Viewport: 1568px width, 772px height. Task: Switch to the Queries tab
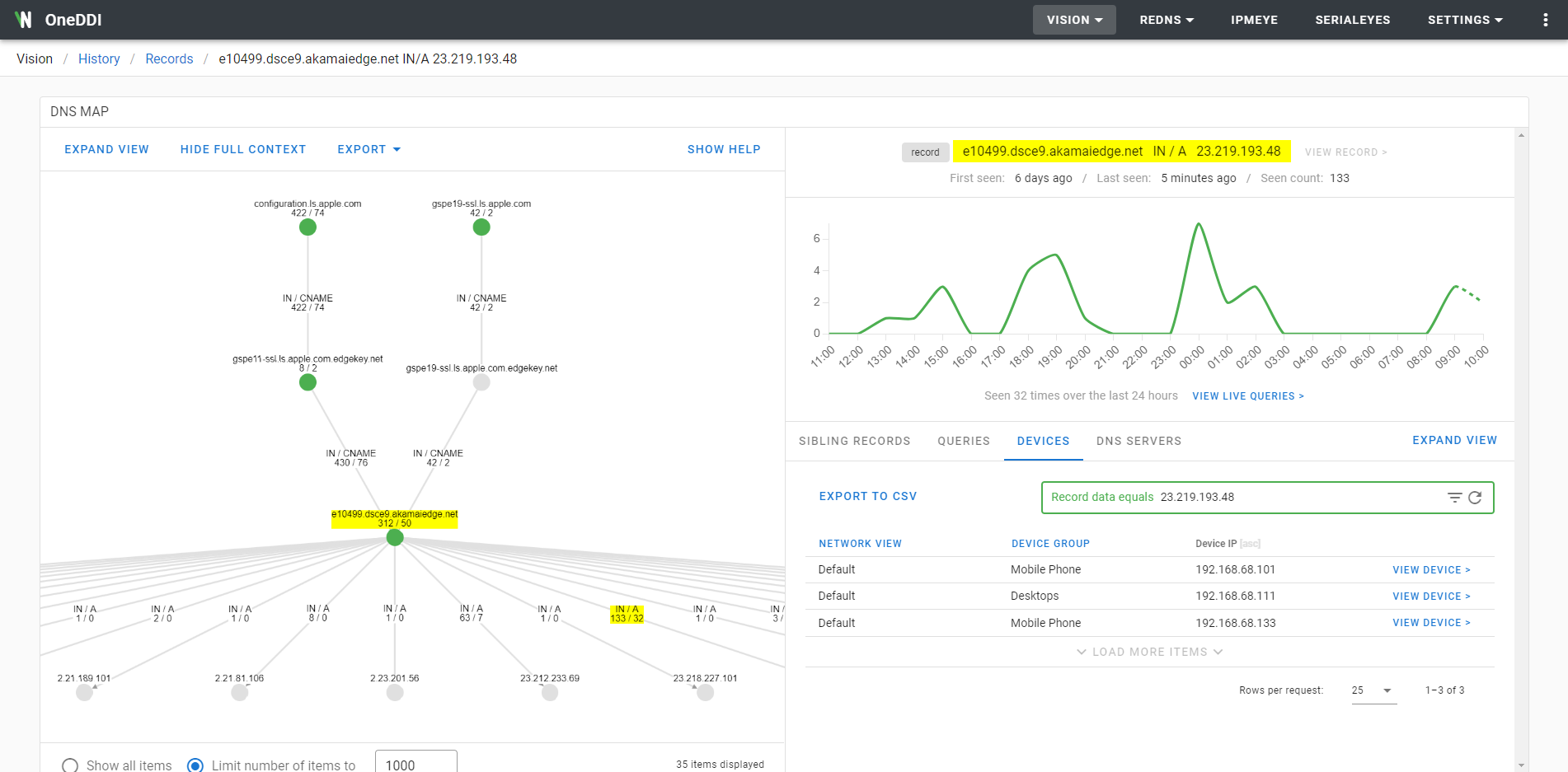tap(963, 441)
